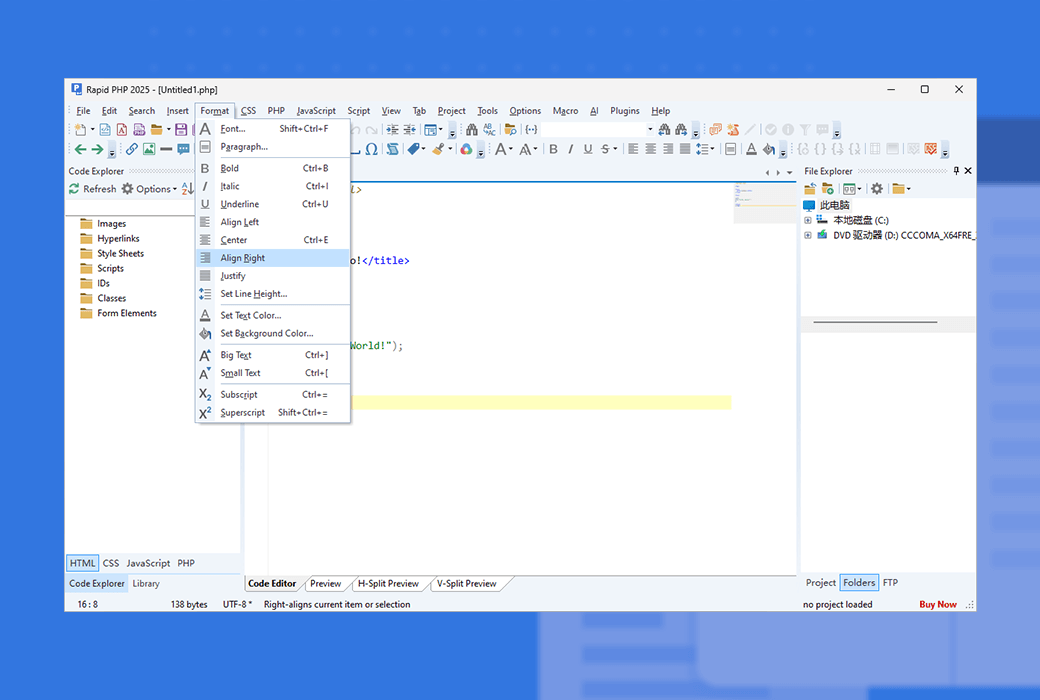Choose Set Line Height... menu item

tap(274, 294)
